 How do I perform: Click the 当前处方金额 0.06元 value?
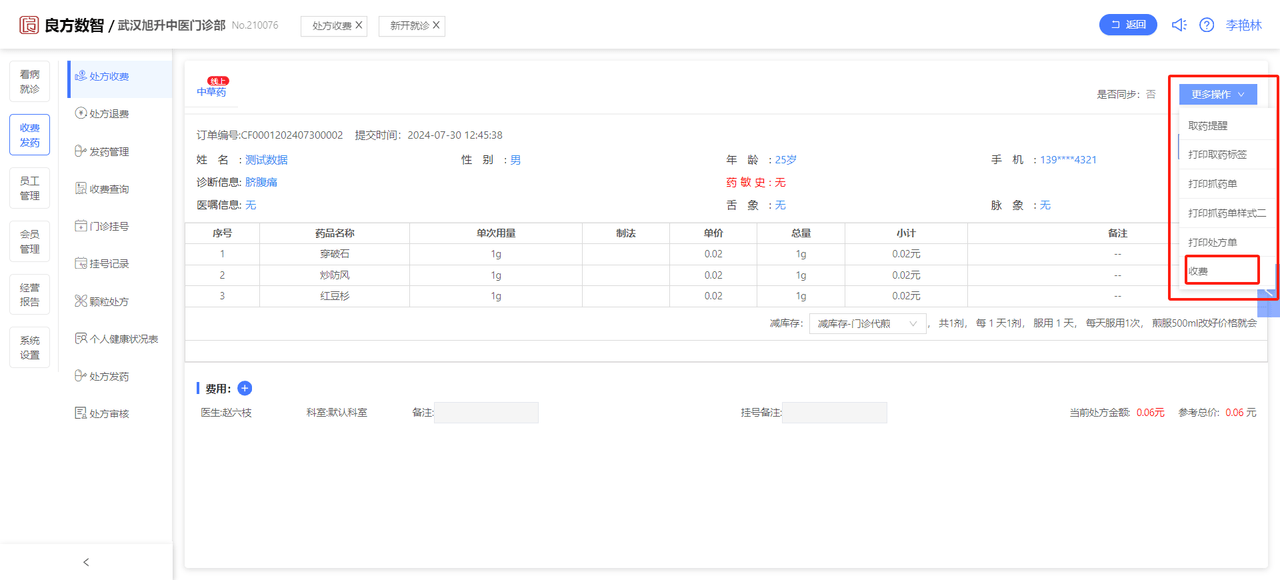click(1150, 412)
